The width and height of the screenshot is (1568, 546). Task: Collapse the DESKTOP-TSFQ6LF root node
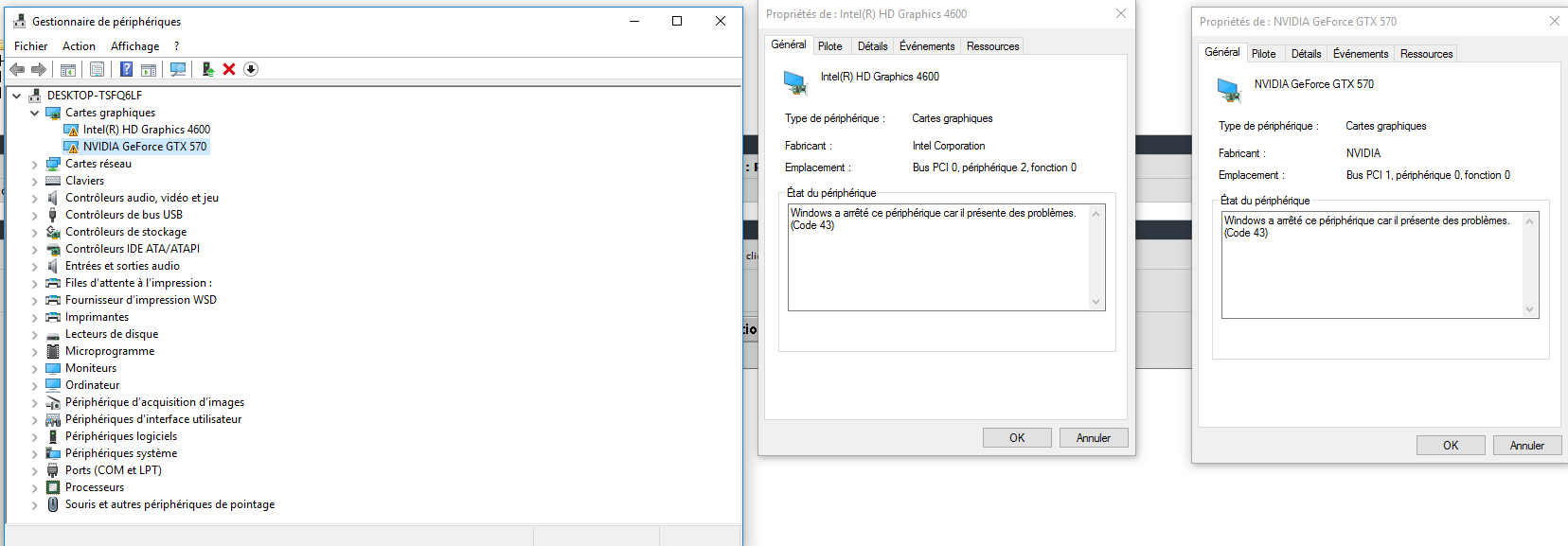tap(17, 96)
